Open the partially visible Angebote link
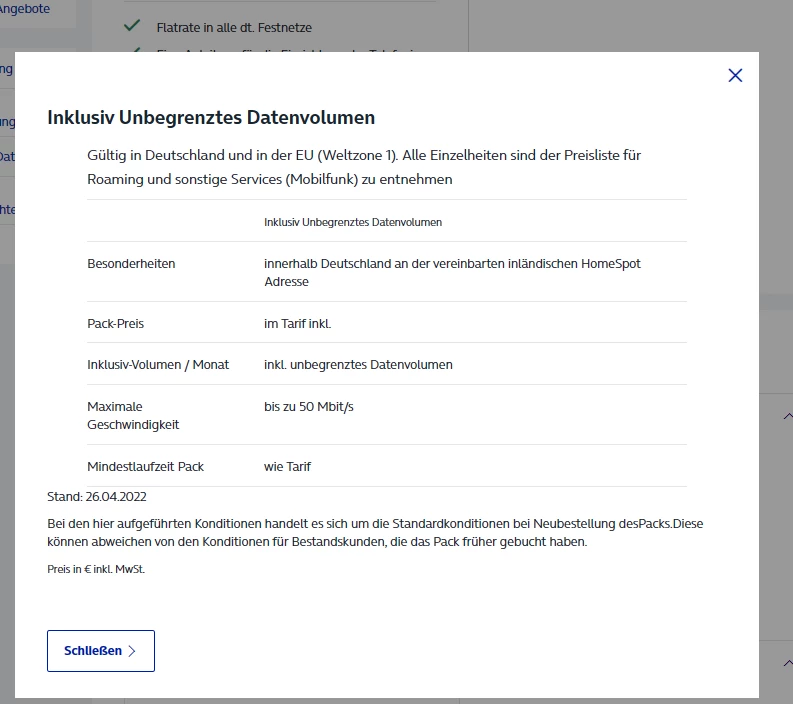793x704 pixels. (24, 8)
